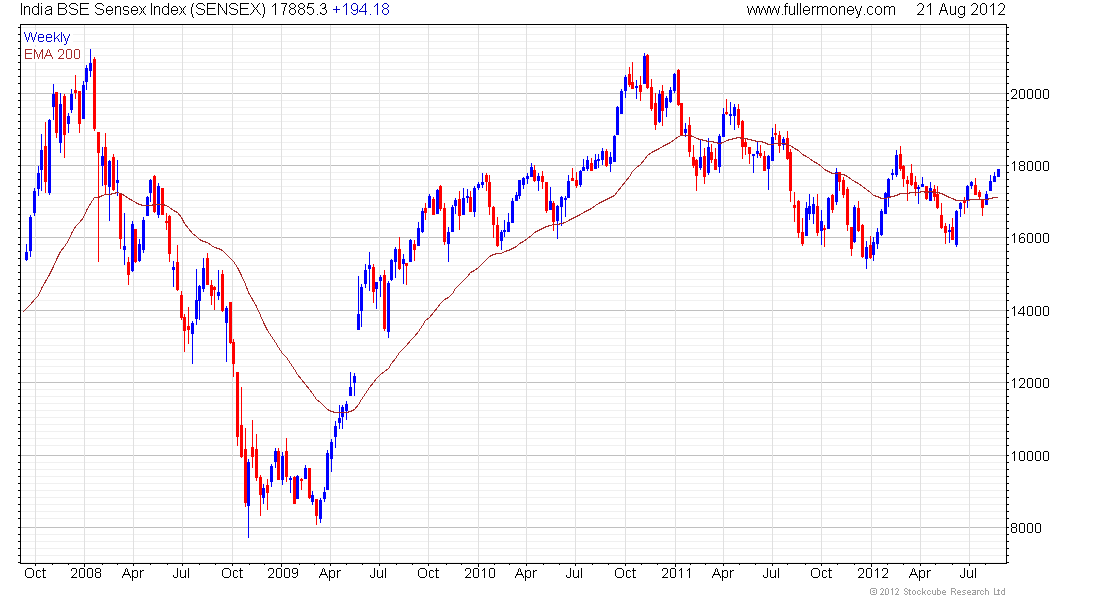Click the 2008 year marker on time axis

[86, 573]
